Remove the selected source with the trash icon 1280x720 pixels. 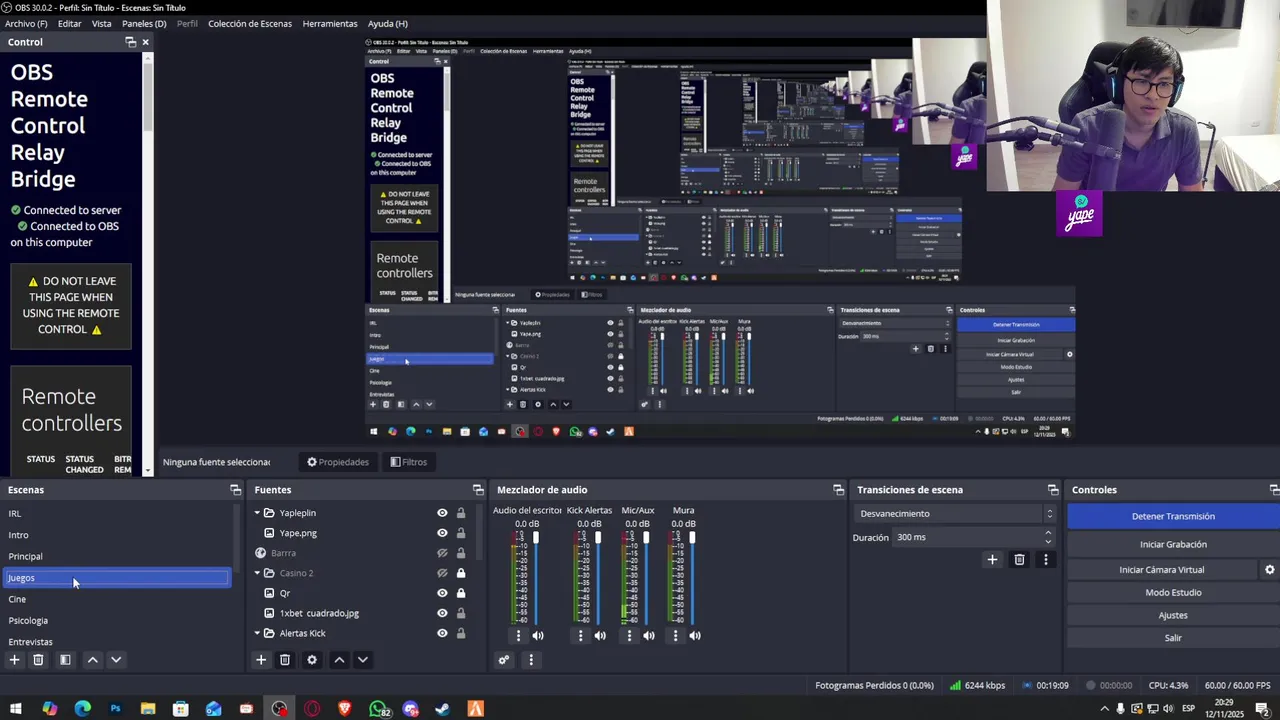[285, 660]
